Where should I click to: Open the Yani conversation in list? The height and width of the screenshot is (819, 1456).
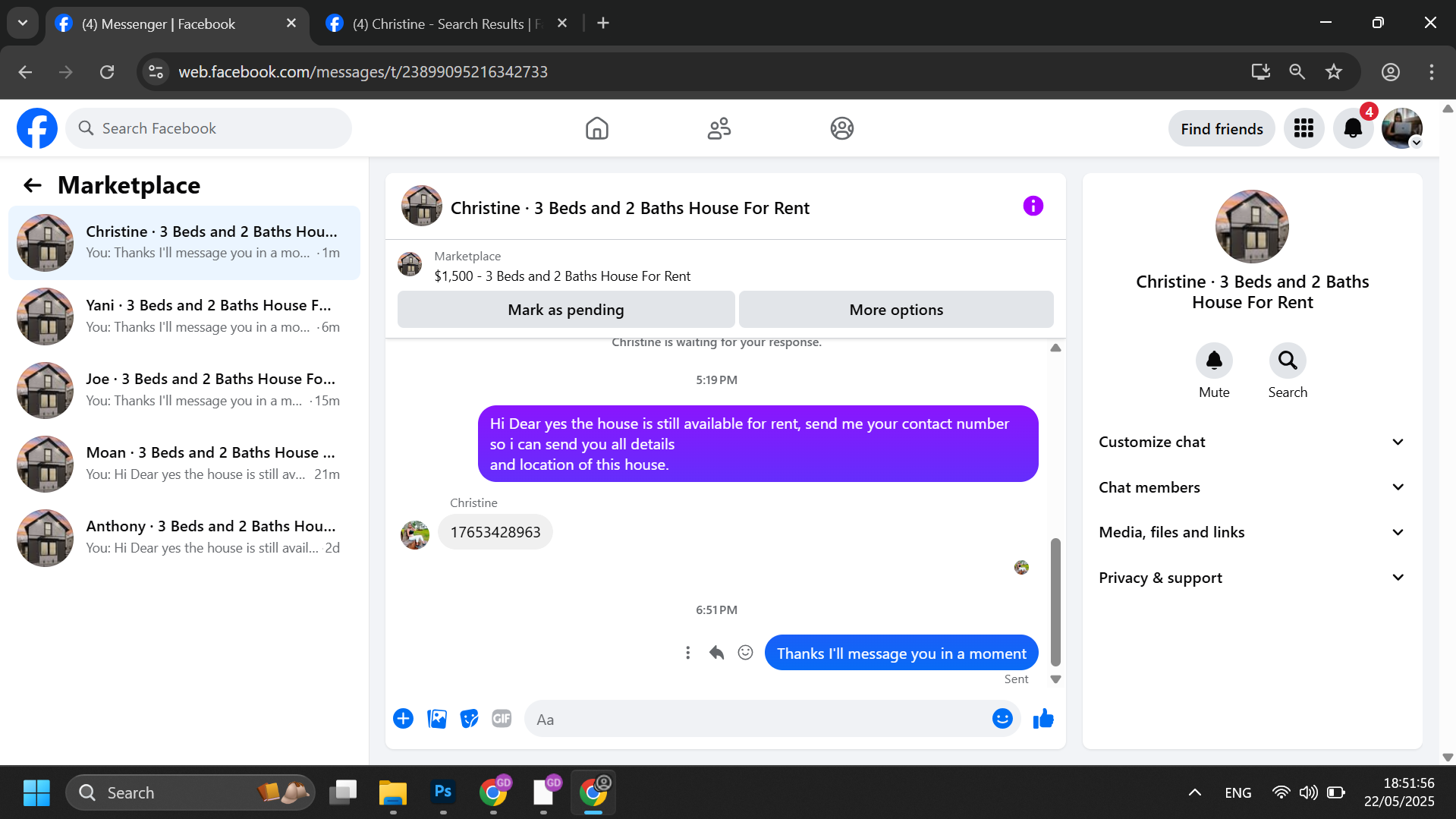(184, 317)
